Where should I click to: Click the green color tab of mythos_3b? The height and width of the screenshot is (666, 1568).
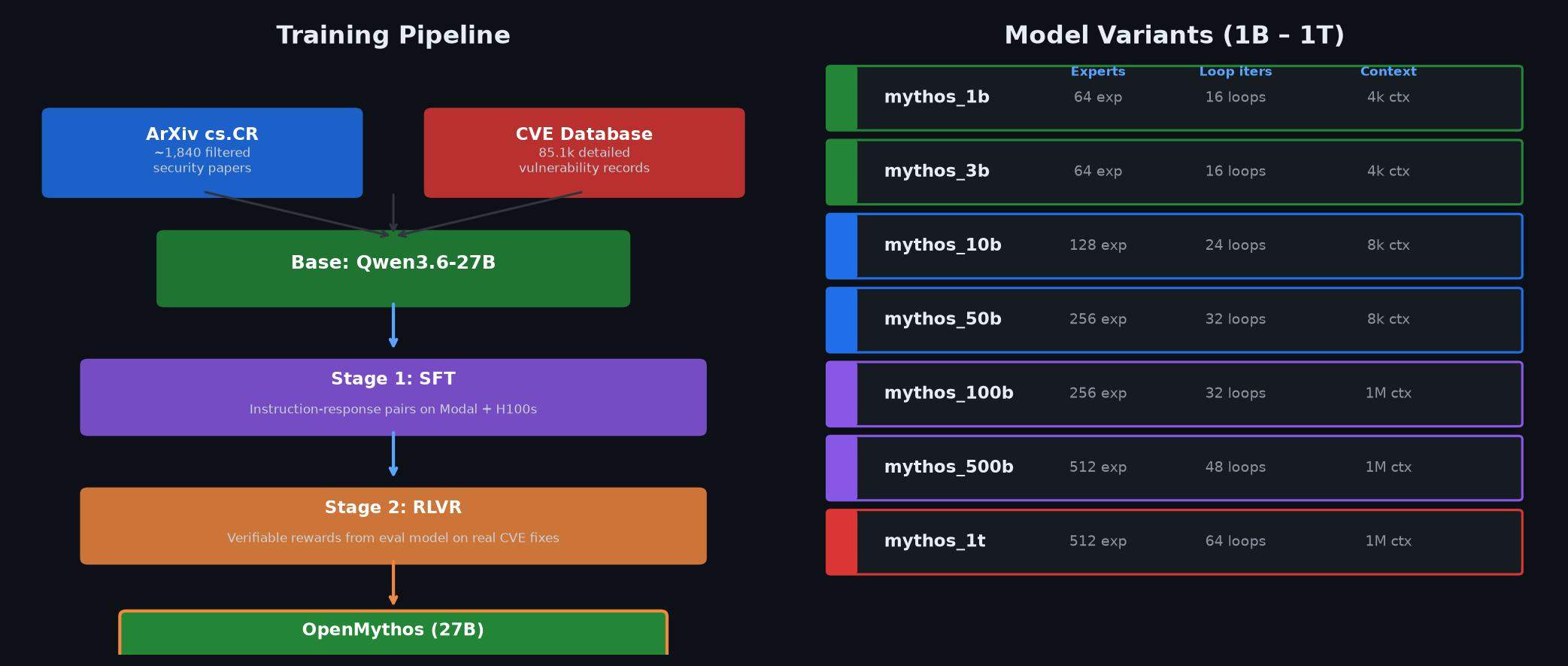[842, 172]
